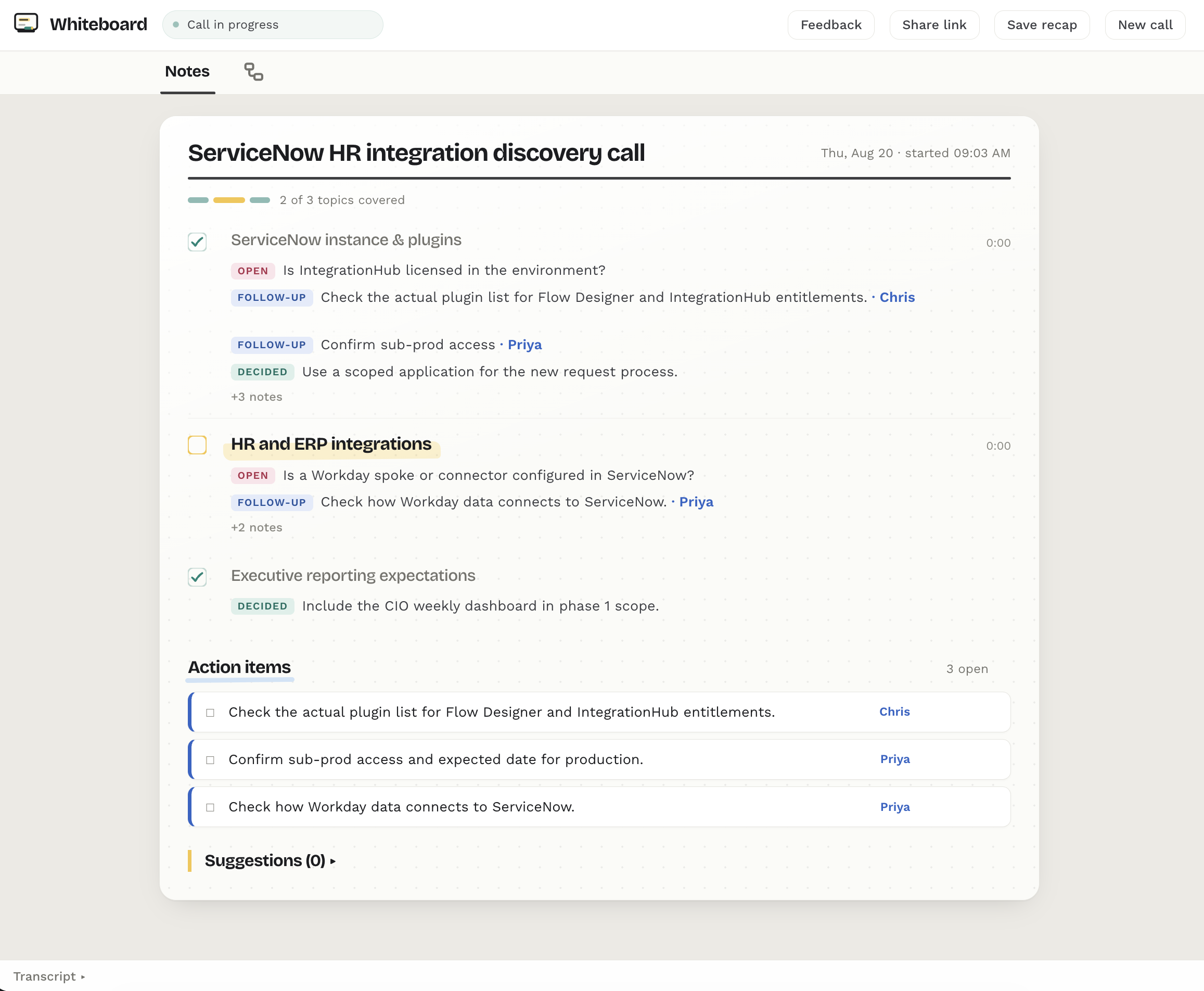This screenshot has width=1204, height=991.
Task: Click the Whiteboard app logo icon
Action: click(25, 23)
